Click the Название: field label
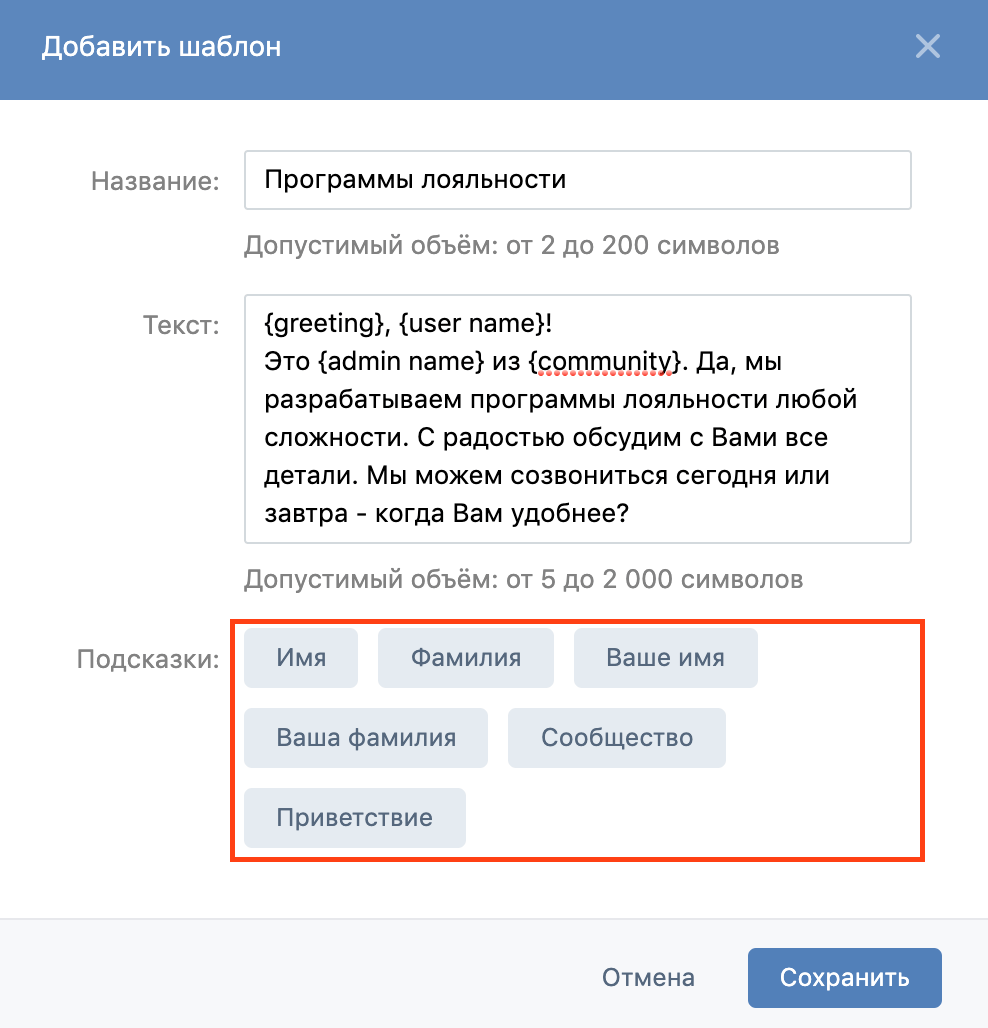The image size is (988, 1028). [155, 181]
